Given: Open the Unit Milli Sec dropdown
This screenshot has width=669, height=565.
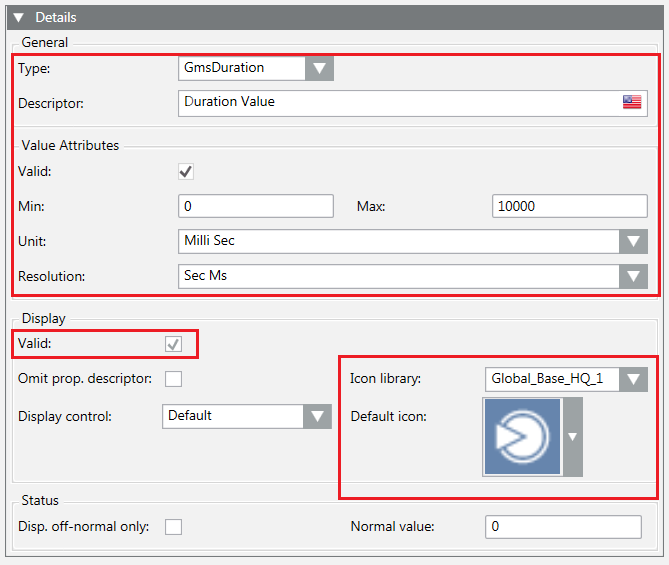Looking at the screenshot, I should (x=633, y=241).
